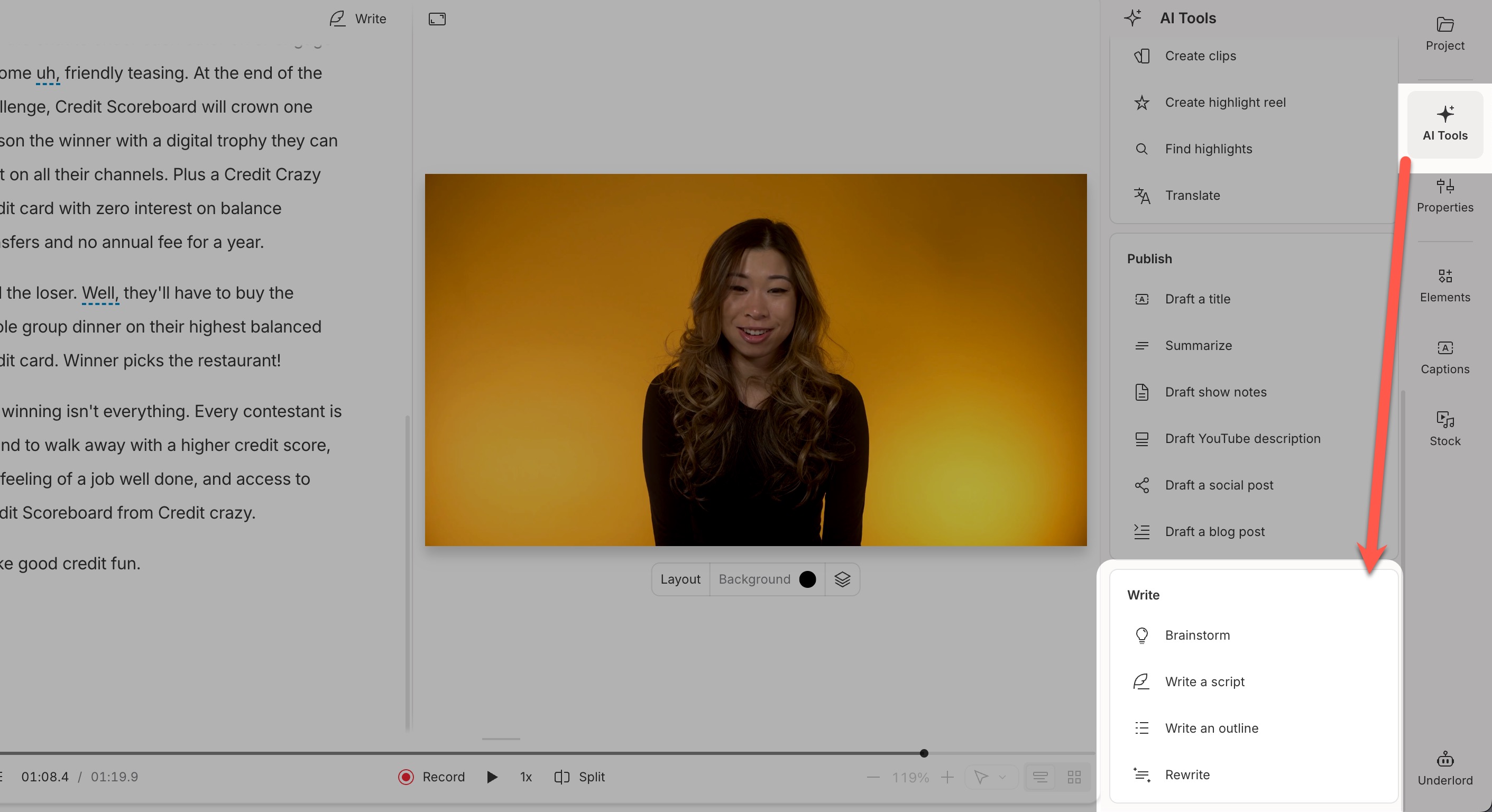Open the Elements sidebar panel

1444,285
